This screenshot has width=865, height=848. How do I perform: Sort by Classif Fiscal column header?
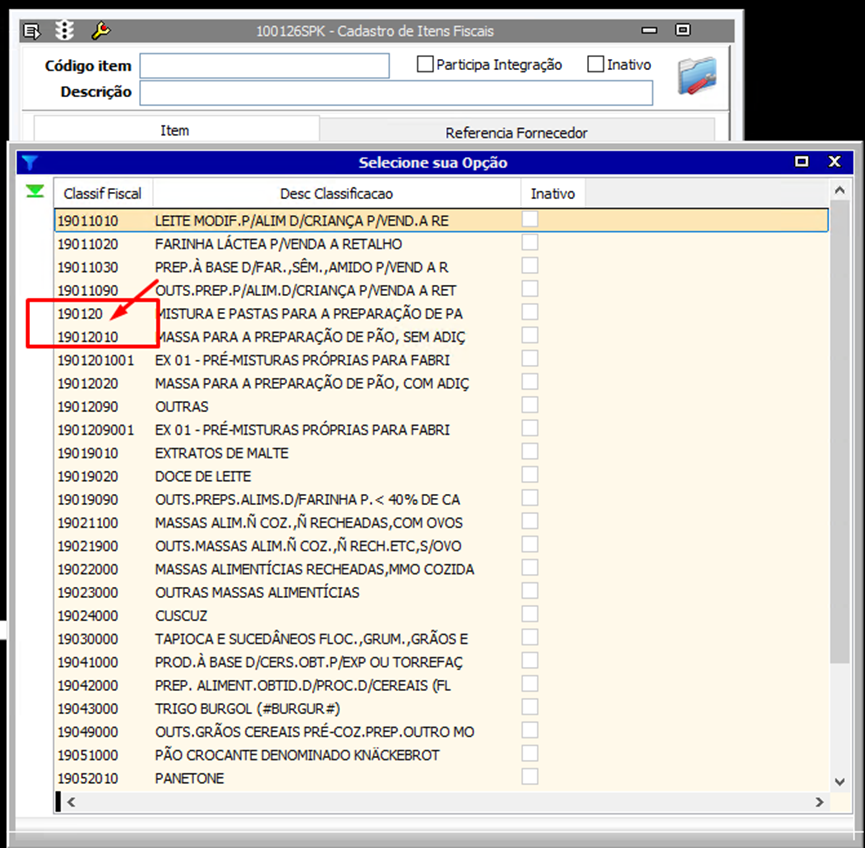click(103, 194)
